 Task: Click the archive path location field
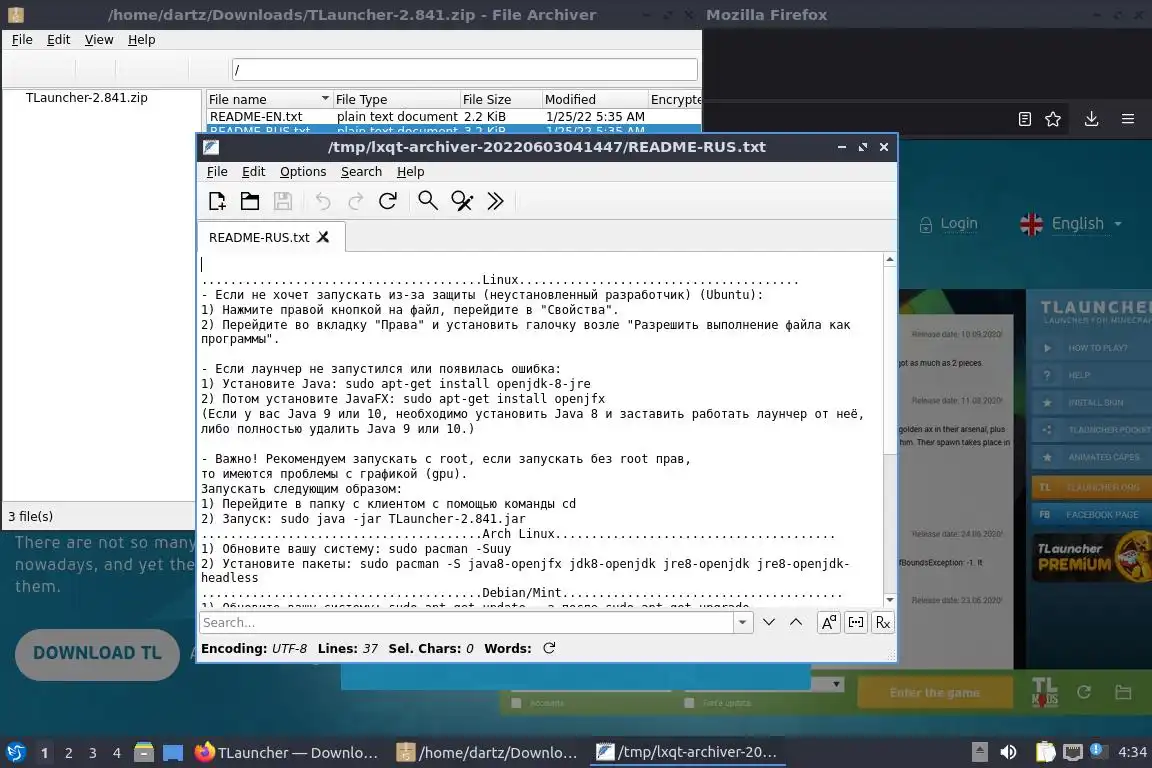(464, 69)
